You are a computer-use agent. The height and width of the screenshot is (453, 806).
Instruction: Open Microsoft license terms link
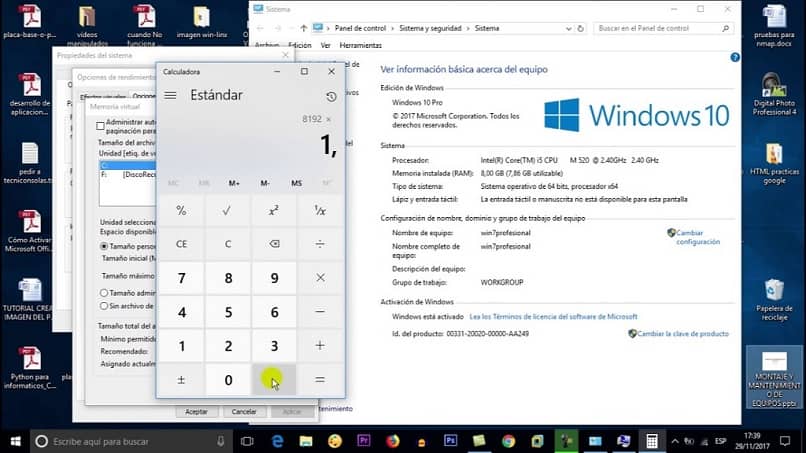coord(553,316)
